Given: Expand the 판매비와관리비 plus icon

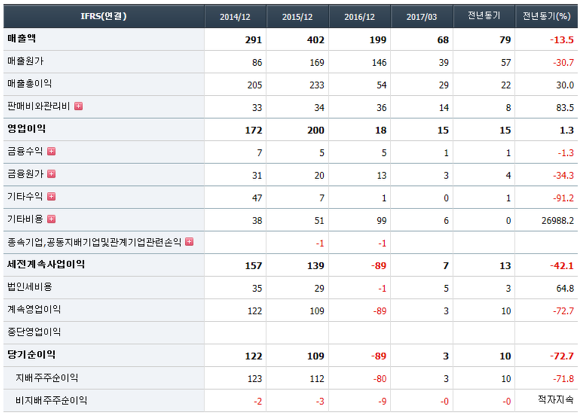Looking at the screenshot, I should pyautogui.click(x=78, y=106).
